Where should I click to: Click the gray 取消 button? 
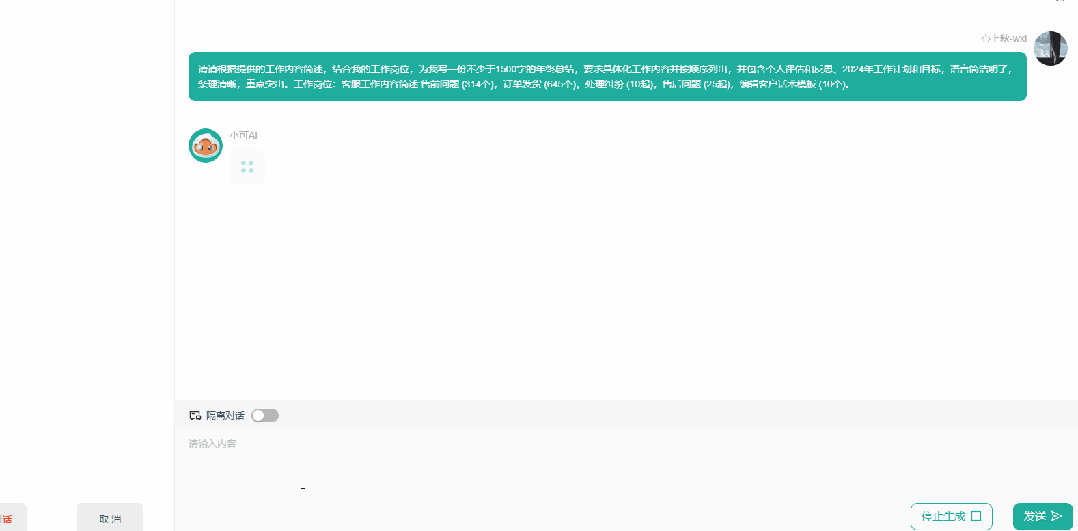pos(110,518)
